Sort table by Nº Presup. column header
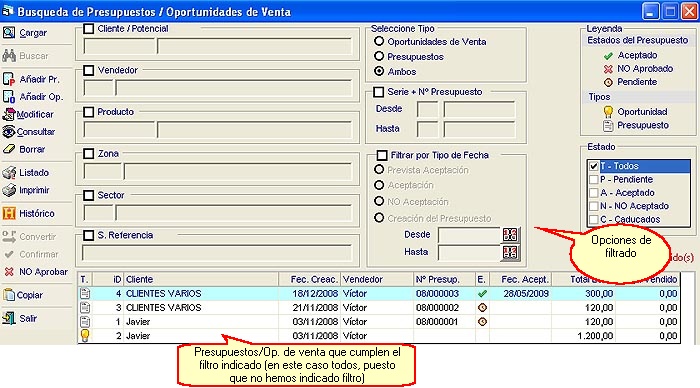The width and height of the screenshot is (700, 388). tap(444, 279)
